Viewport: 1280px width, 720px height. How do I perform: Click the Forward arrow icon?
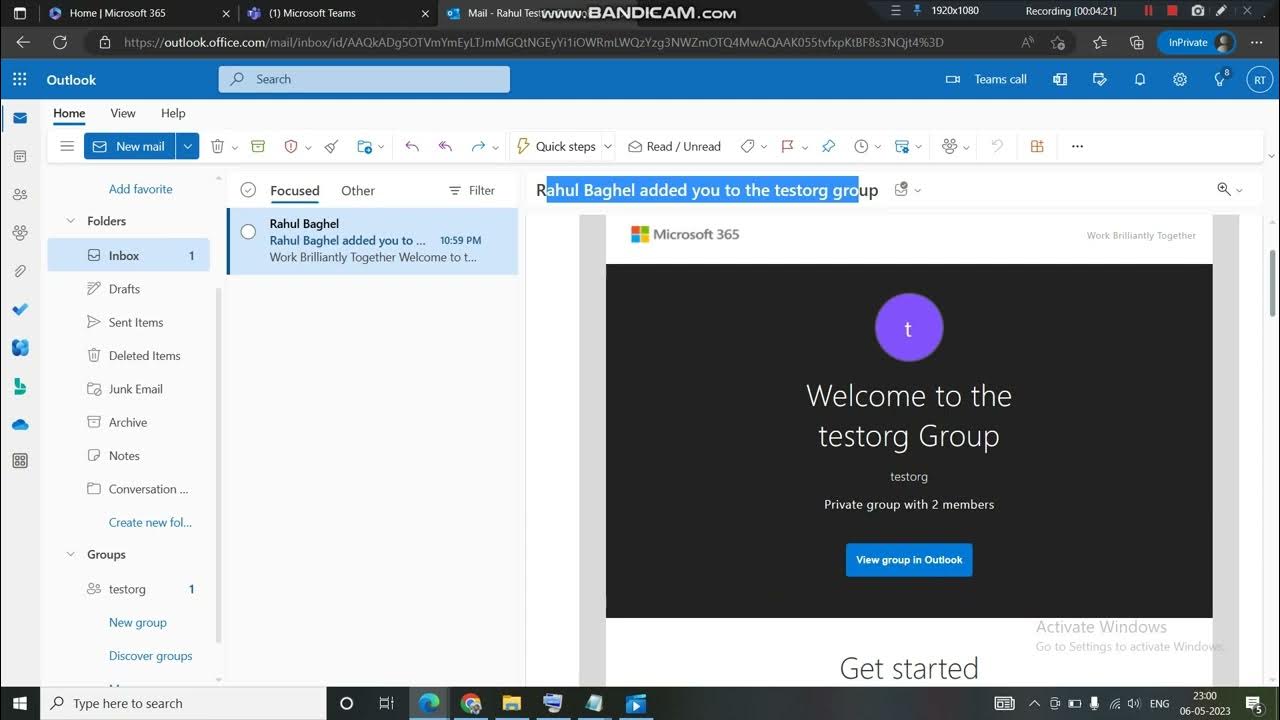[x=478, y=146]
